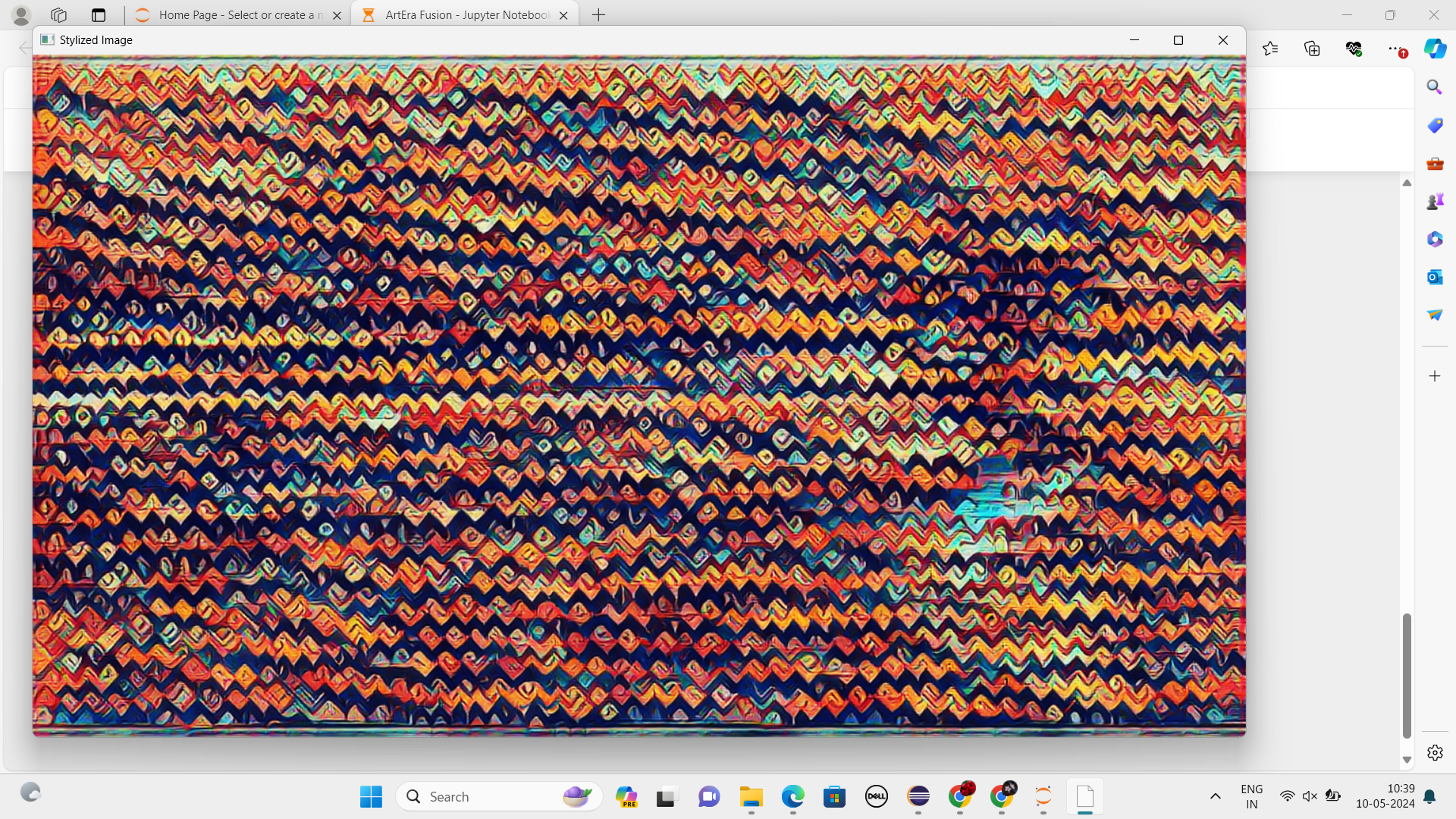Open the Tools briefcase sidebar icon
The width and height of the screenshot is (1456, 819).
pos(1434,164)
